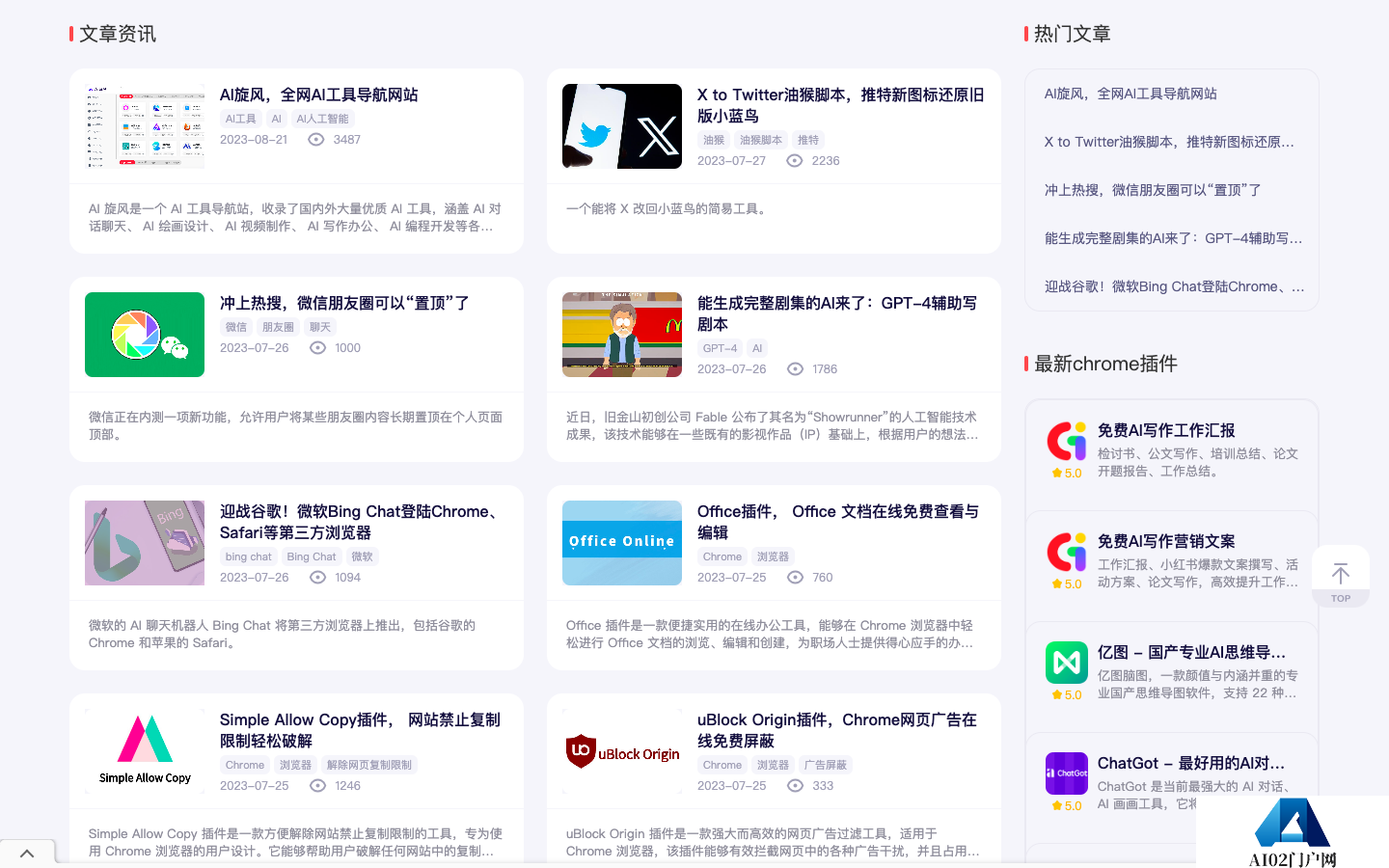Click the 亿图 mind-map plugin icon
1389x868 pixels.
1067,663
